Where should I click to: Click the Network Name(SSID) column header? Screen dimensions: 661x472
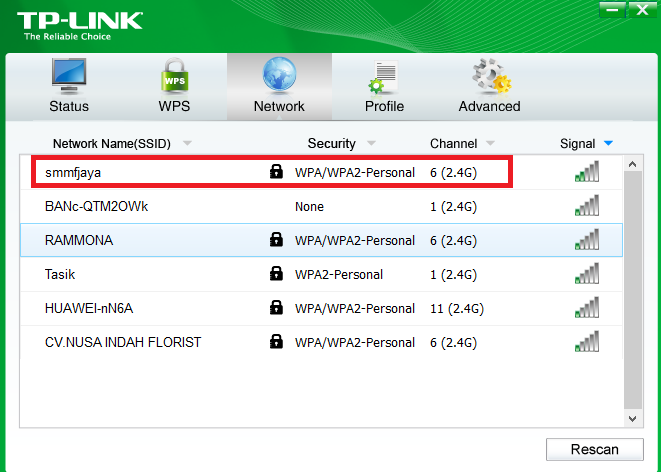point(112,144)
